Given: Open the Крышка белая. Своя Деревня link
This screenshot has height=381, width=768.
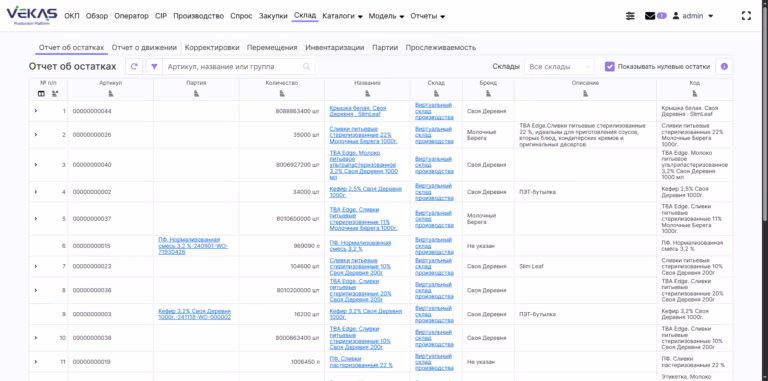Looking at the screenshot, I should [x=358, y=111].
